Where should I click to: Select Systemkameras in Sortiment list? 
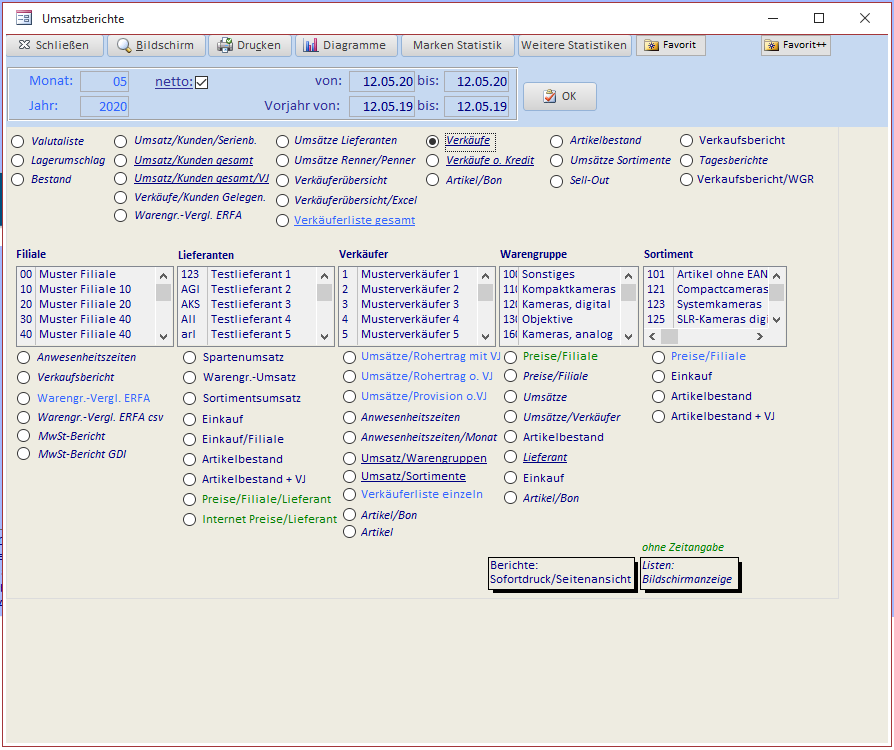[707, 305]
